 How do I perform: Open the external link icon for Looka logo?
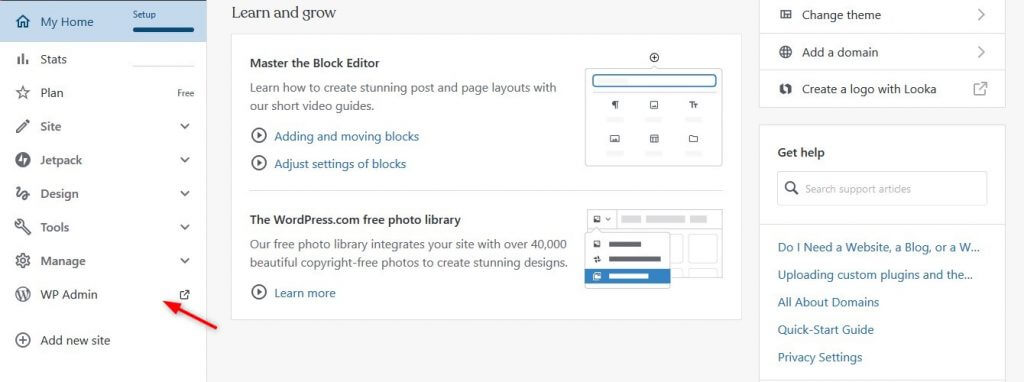point(980,89)
